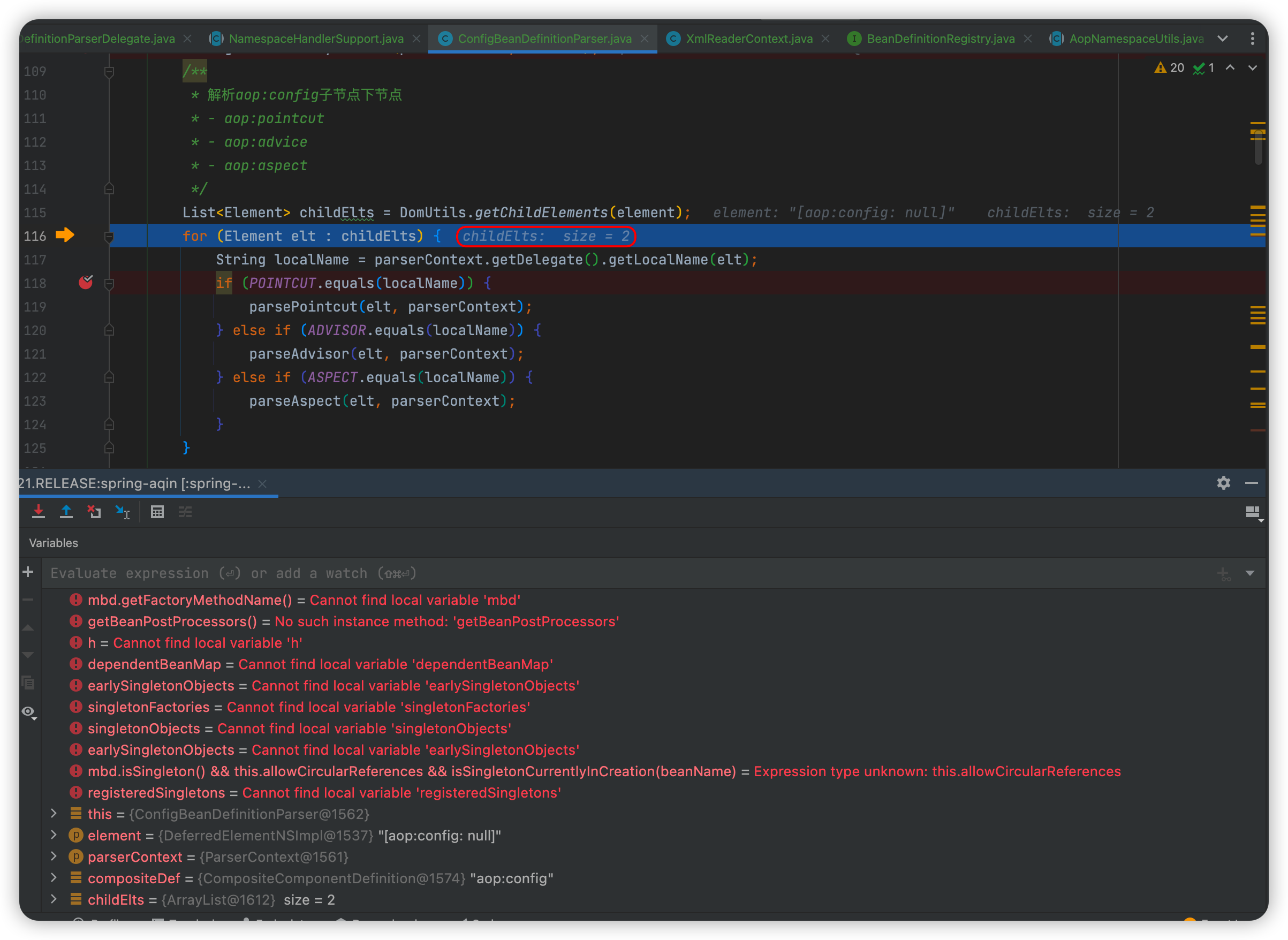Click the 20 warnings indicator
Viewport: 1288px width, 940px height.
(x=1169, y=67)
